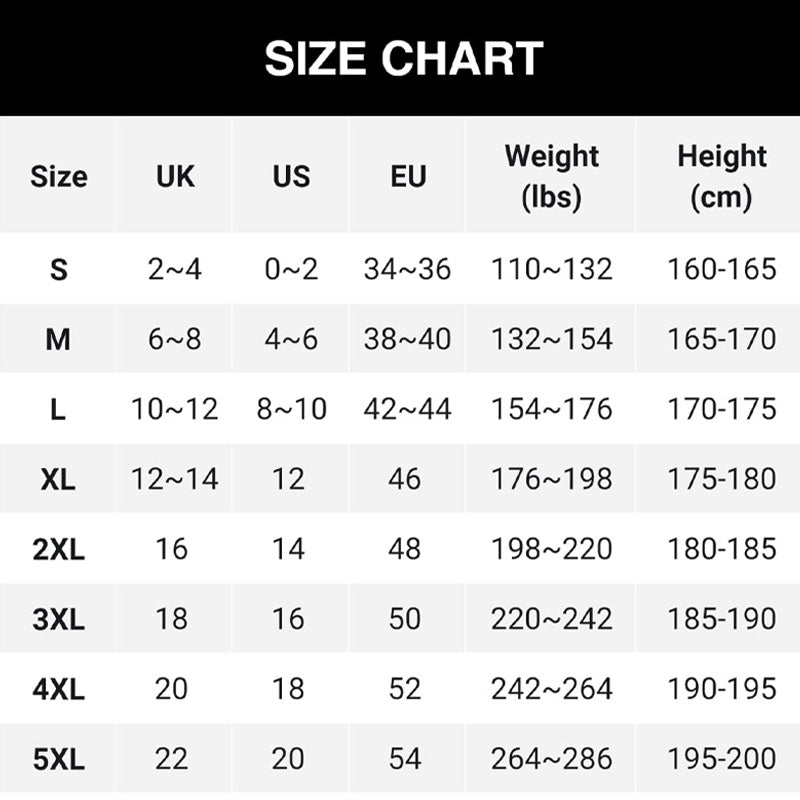The height and width of the screenshot is (800, 800).
Task: Select the XL size row label
Action: pos(58,479)
